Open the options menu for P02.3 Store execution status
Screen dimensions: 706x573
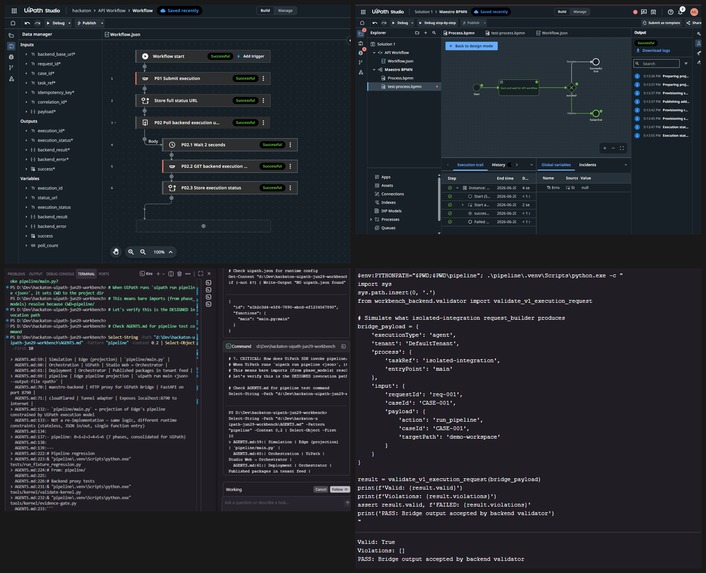pyautogui.click(x=290, y=188)
